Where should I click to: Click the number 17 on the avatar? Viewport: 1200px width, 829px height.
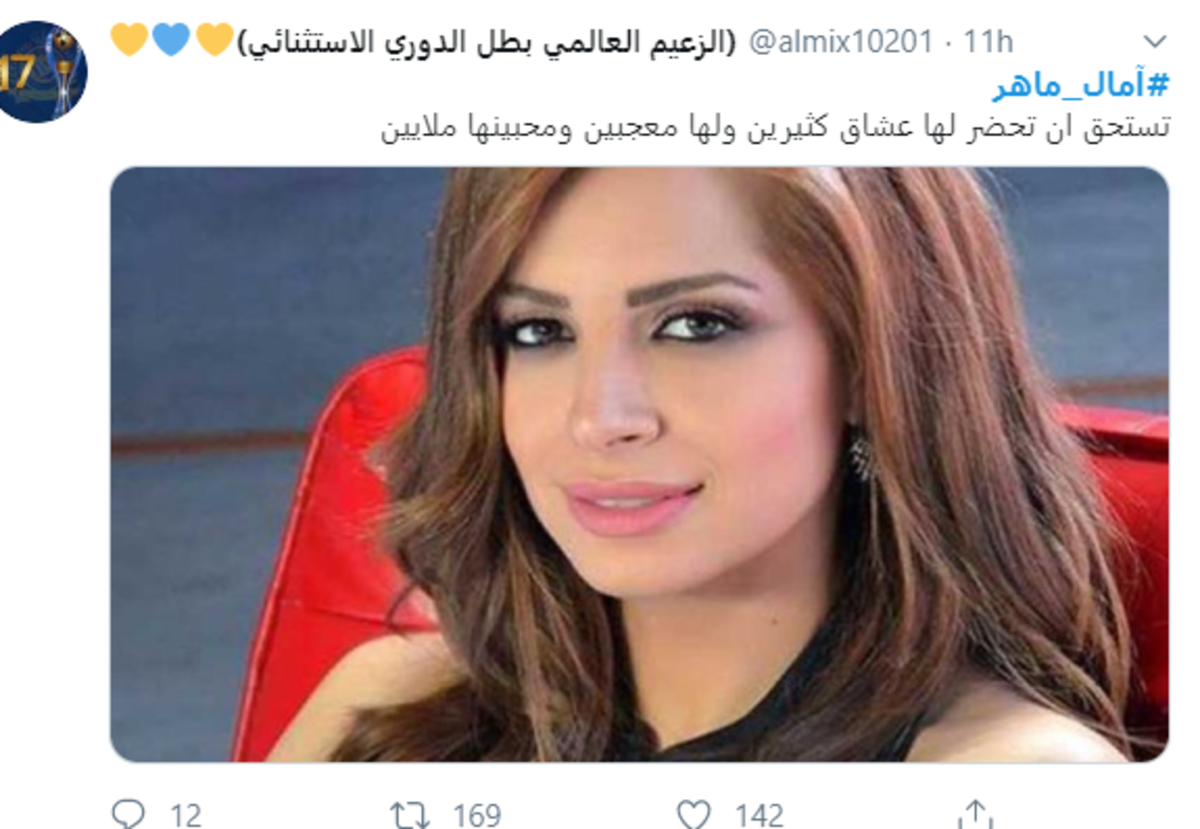(x=17, y=75)
